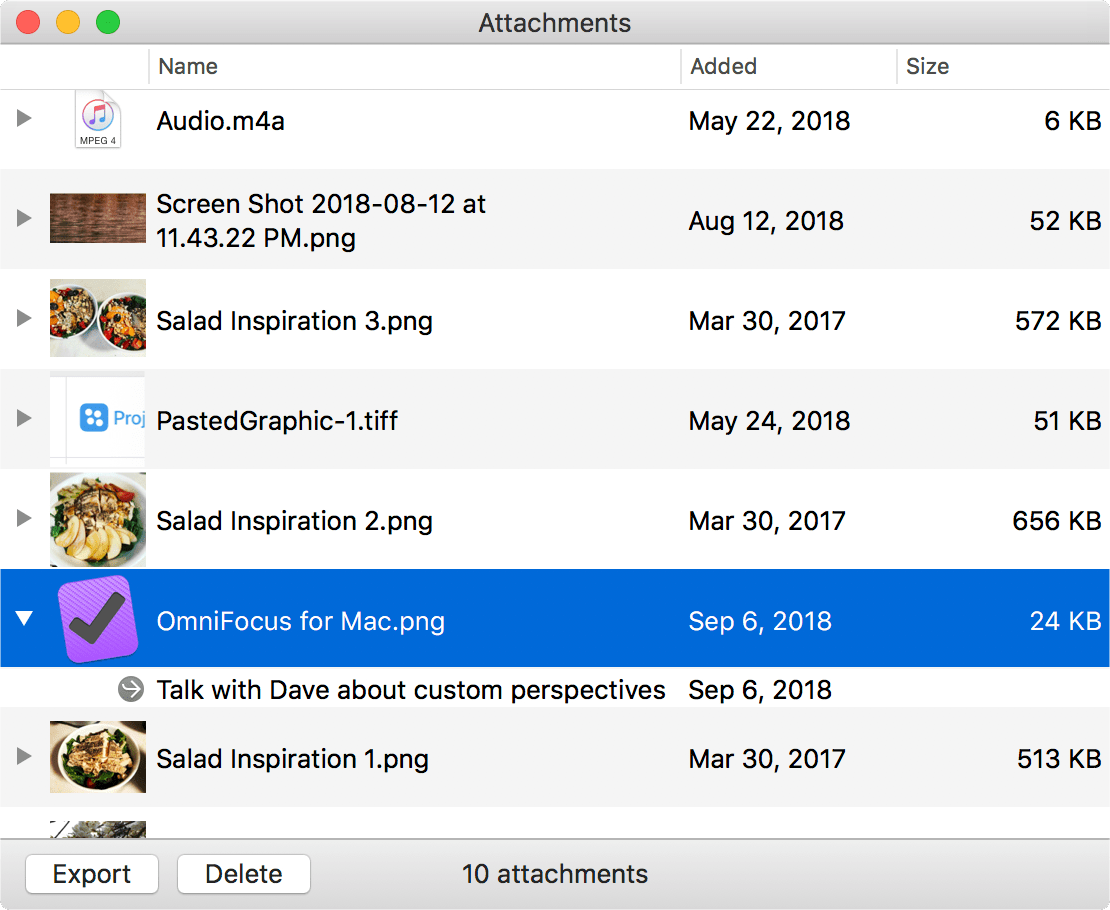
Task: Select the PastedGraphic-1.tiff name
Action: pyautogui.click(x=277, y=421)
